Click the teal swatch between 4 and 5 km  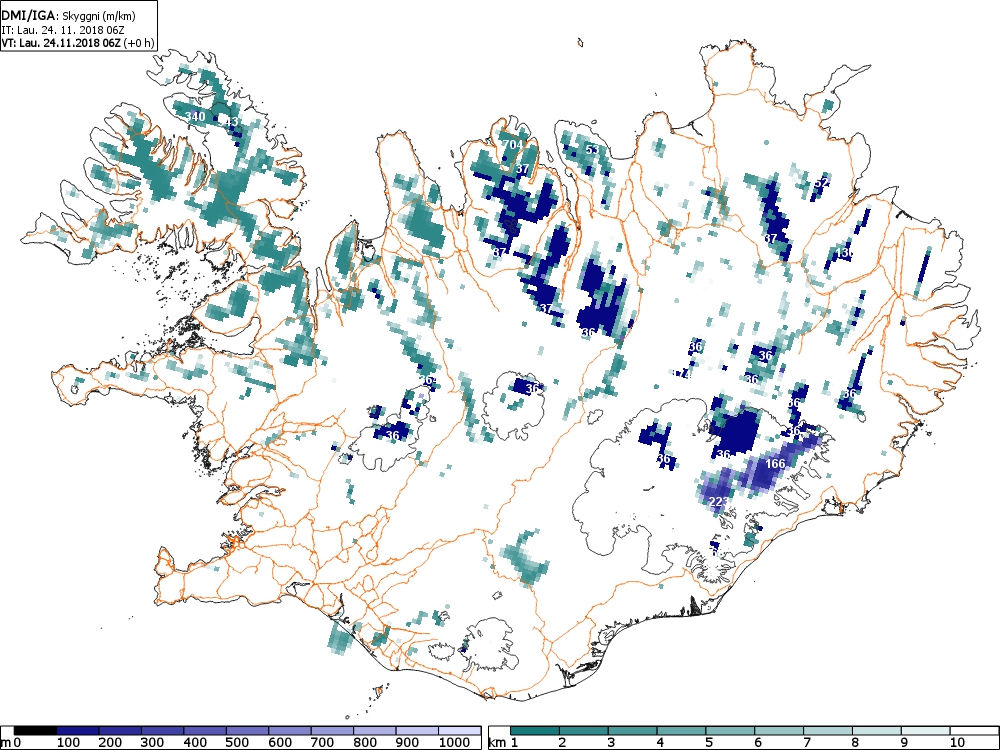click(x=681, y=731)
